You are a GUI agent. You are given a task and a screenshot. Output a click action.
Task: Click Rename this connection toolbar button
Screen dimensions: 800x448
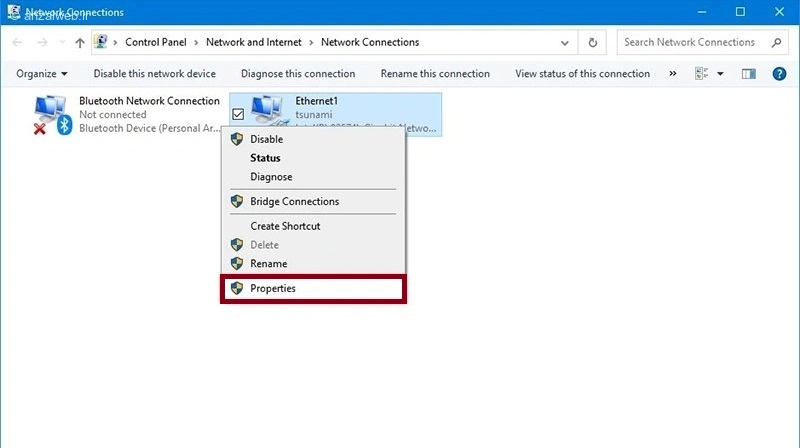435,74
